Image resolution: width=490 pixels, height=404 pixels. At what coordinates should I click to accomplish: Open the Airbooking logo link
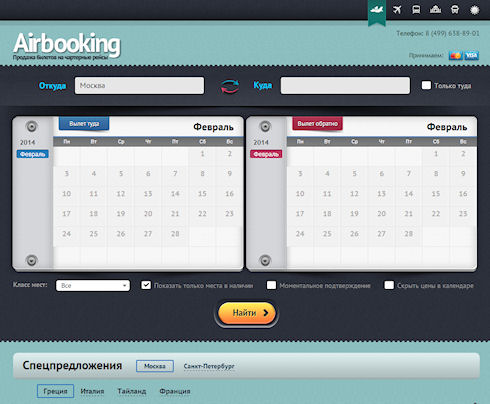pyautogui.click(x=67, y=45)
